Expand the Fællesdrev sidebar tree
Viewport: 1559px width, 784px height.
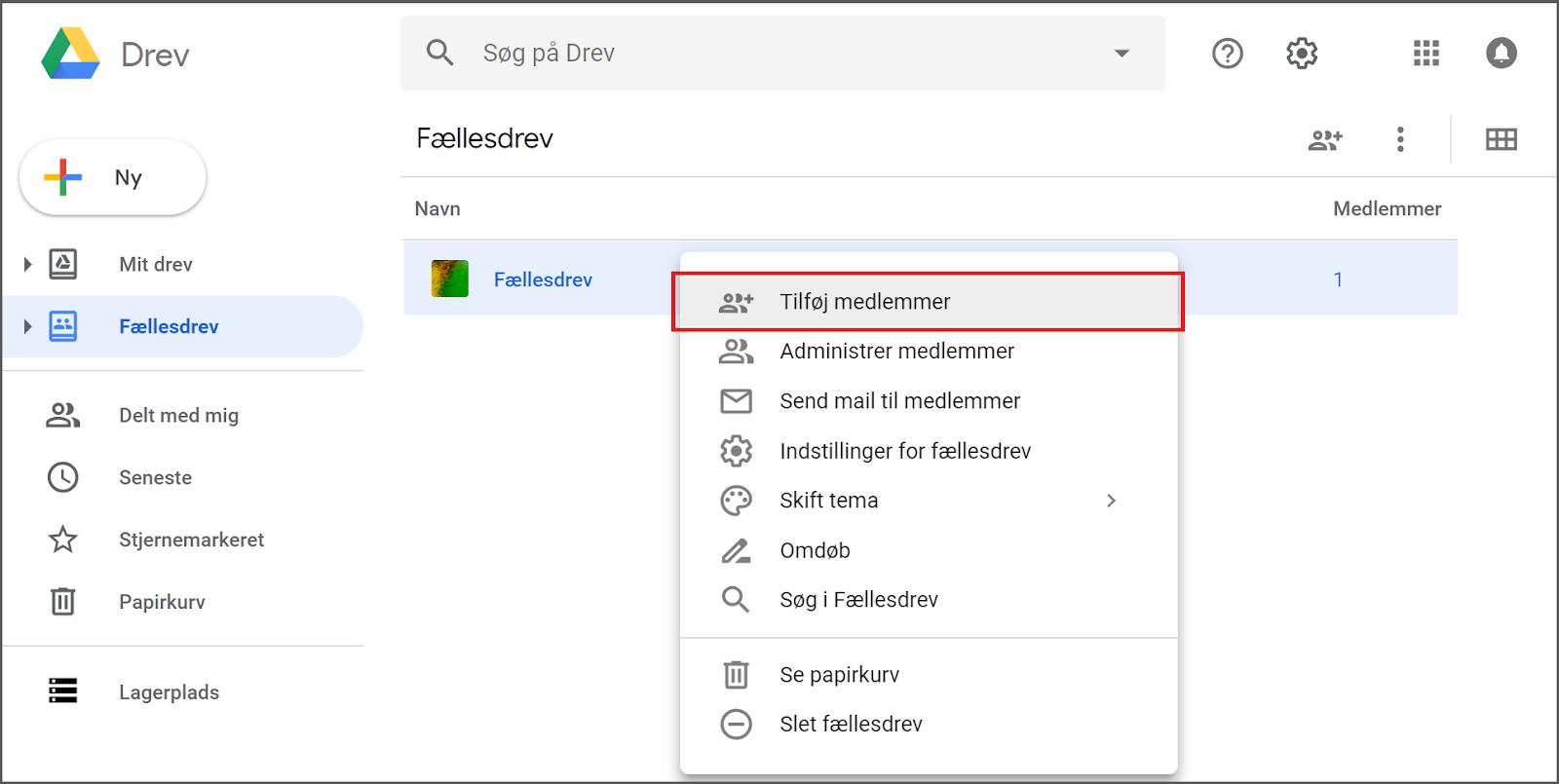(x=27, y=326)
